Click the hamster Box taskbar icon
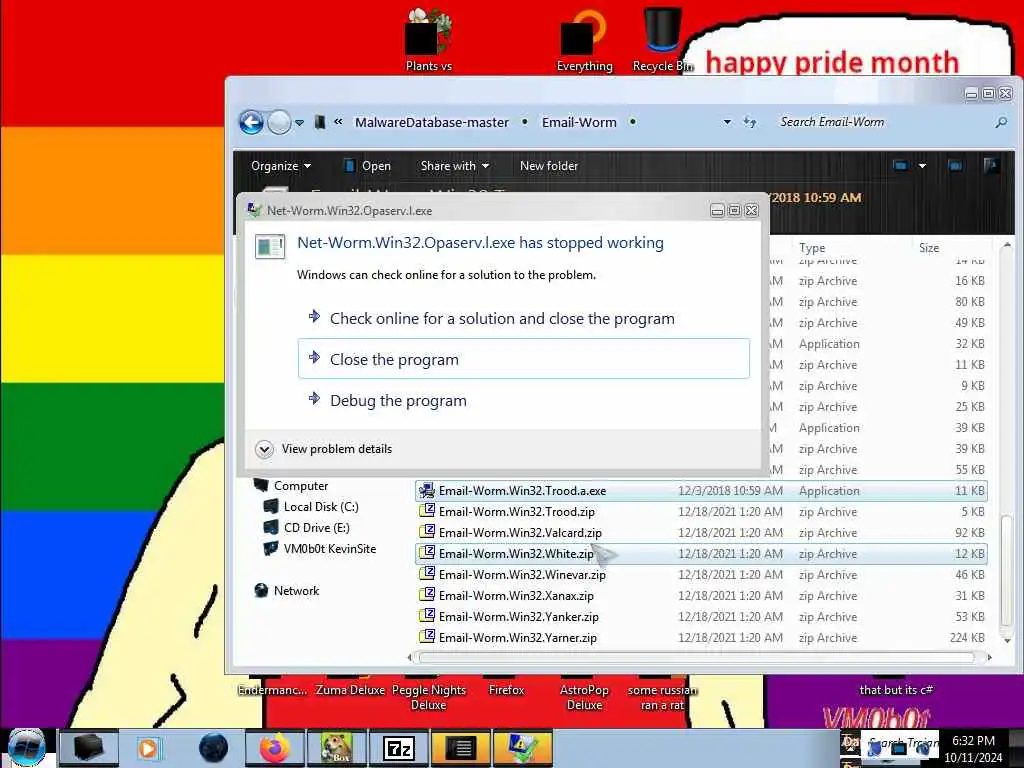Image resolution: width=1024 pixels, height=768 pixels. (x=337, y=748)
